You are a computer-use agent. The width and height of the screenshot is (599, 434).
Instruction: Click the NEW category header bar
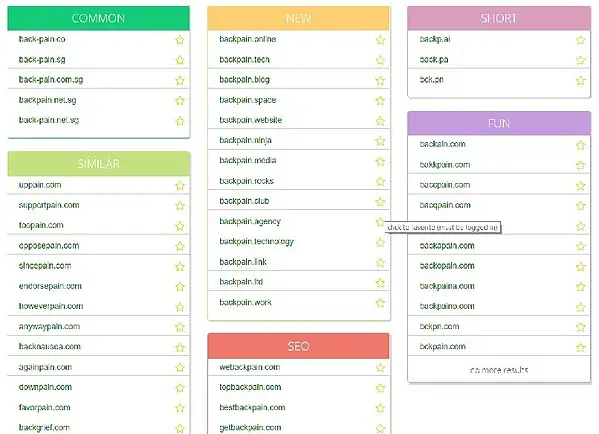[298, 18]
